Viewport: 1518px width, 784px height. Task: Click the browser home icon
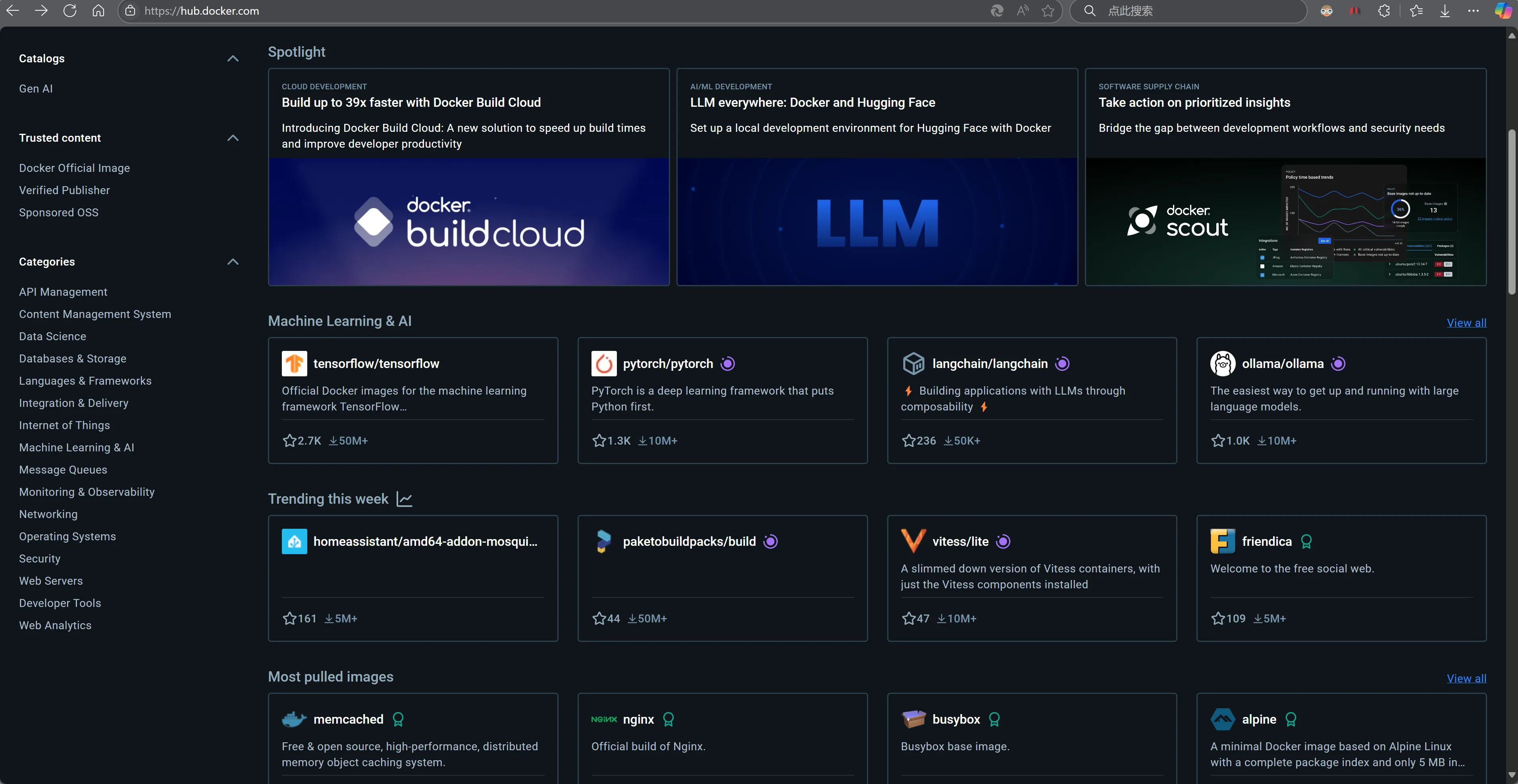pyautogui.click(x=98, y=11)
